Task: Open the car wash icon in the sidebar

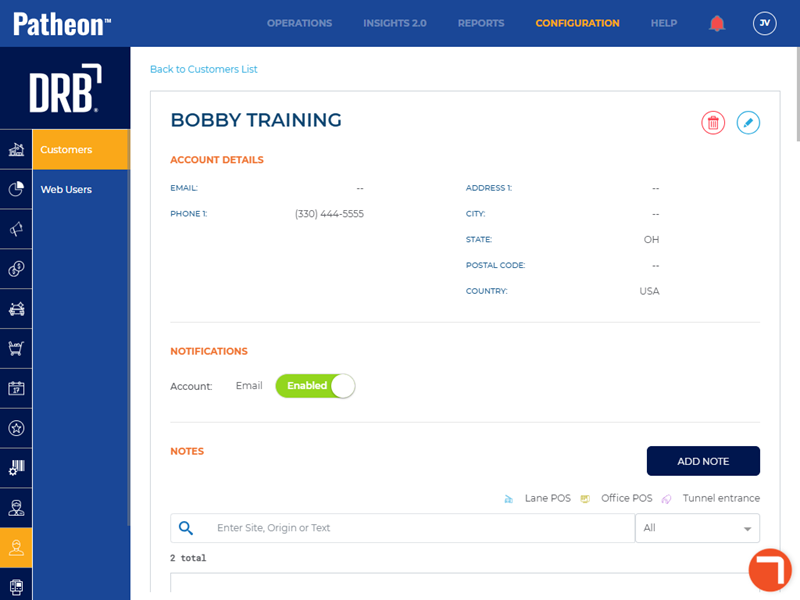Action: click(x=16, y=309)
